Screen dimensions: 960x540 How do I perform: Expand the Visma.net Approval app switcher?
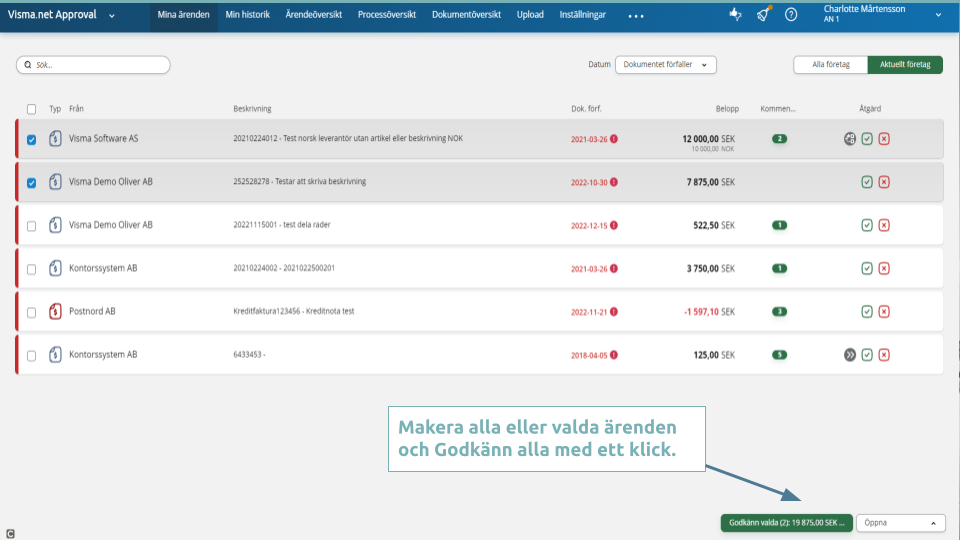point(111,15)
